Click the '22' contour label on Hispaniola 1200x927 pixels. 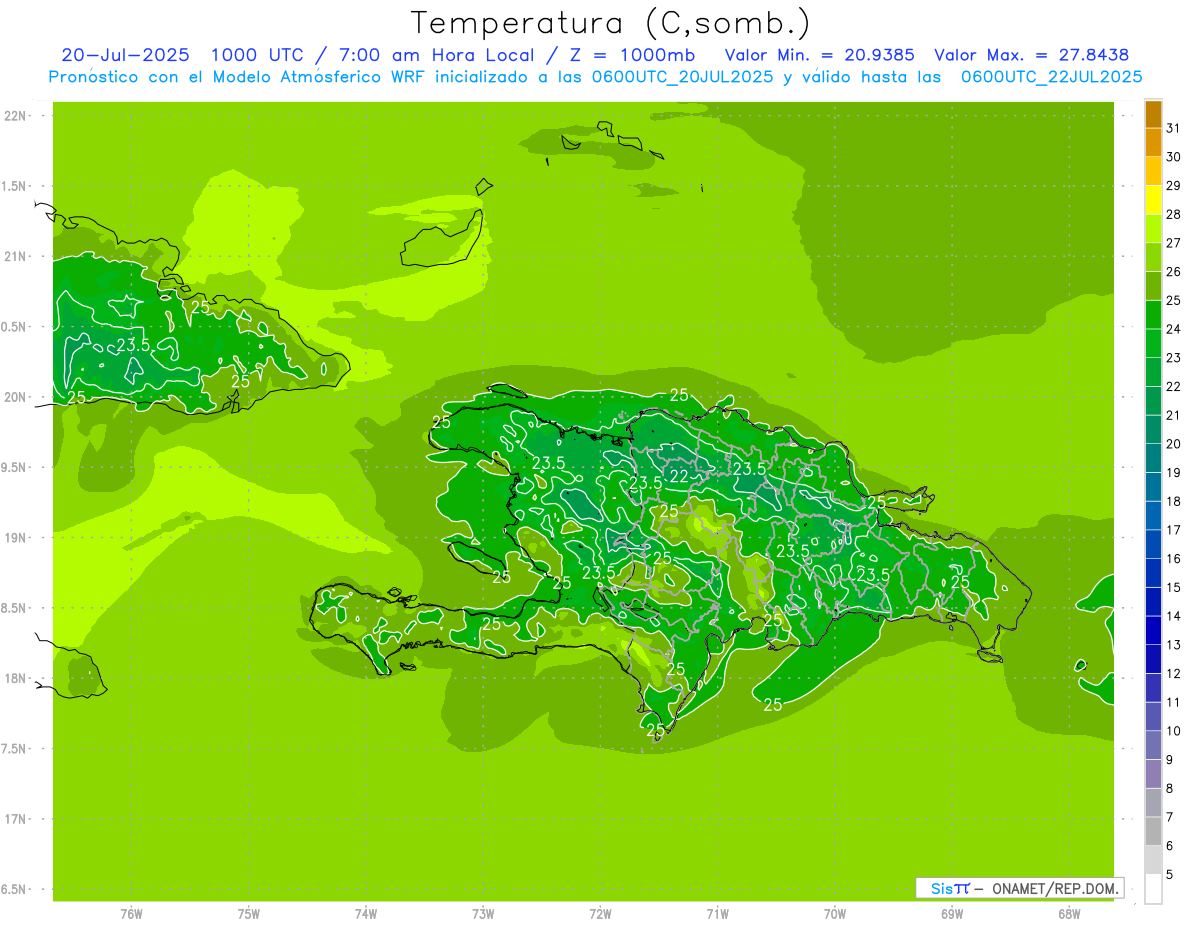[679, 476]
